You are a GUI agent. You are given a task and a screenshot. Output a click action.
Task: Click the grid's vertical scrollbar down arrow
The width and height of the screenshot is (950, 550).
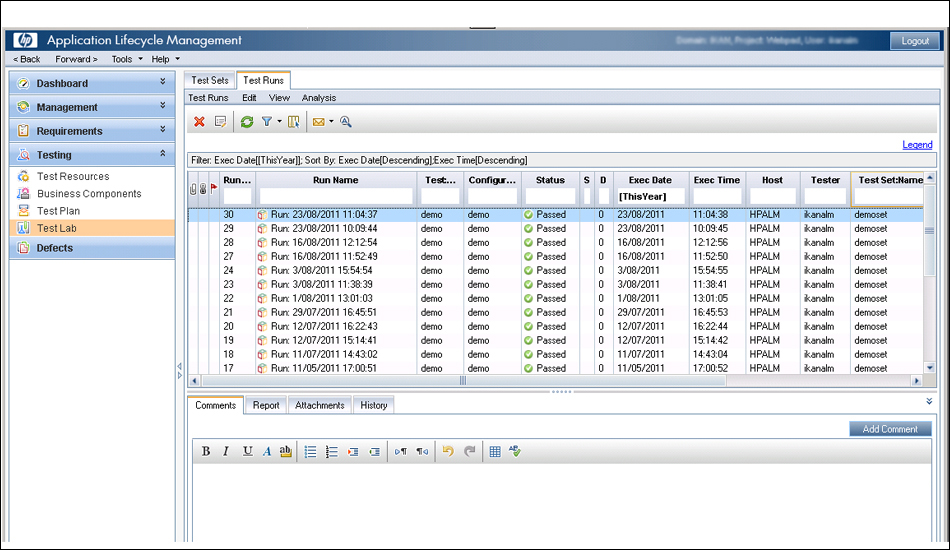(x=930, y=368)
